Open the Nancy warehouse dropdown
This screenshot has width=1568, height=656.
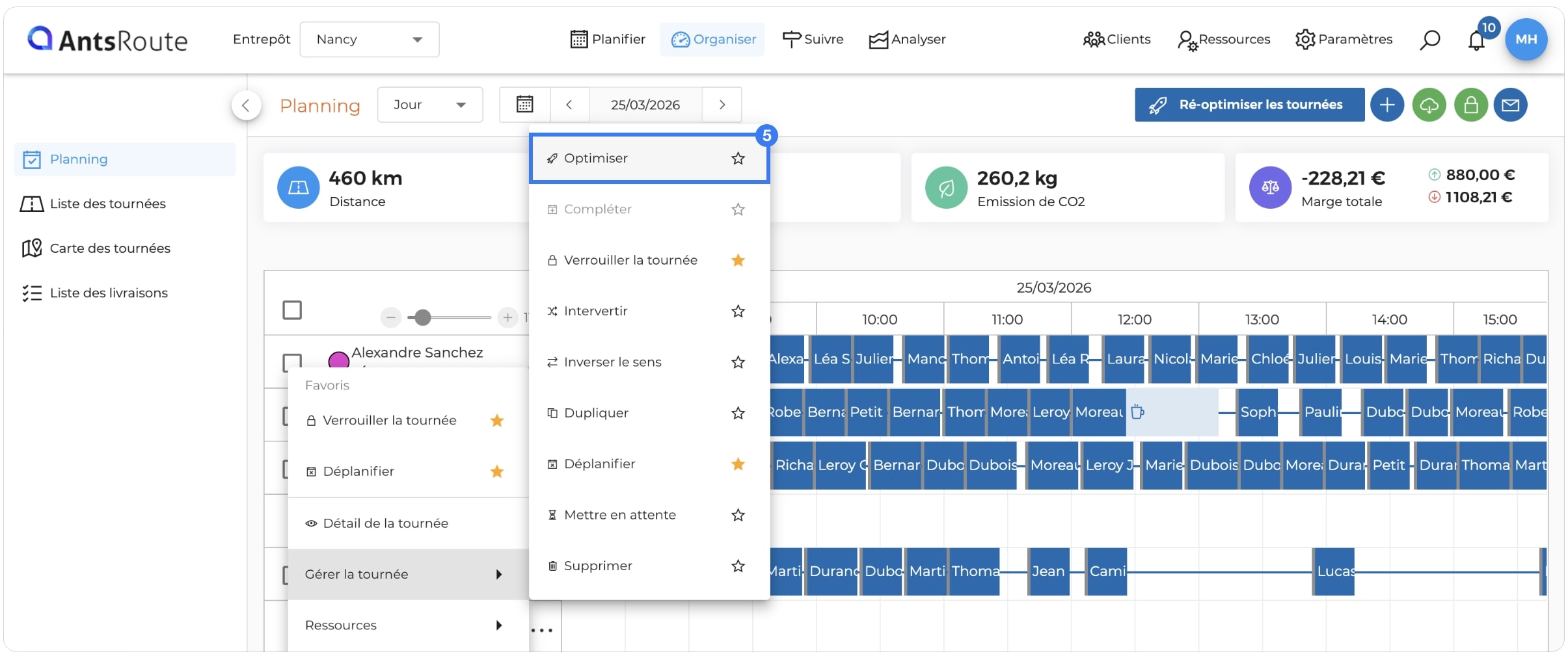point(369,40)
